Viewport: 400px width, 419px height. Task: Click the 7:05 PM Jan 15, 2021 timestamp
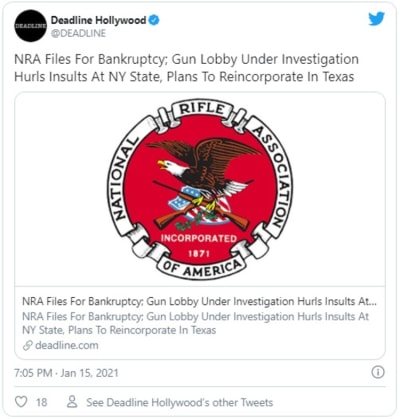coord(66,373)
